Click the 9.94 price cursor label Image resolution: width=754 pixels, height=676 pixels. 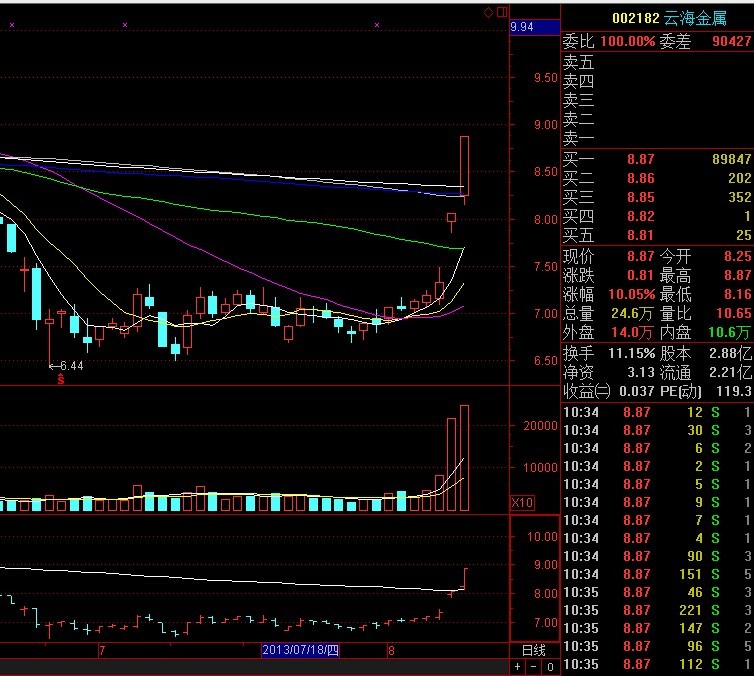(521, 27)
